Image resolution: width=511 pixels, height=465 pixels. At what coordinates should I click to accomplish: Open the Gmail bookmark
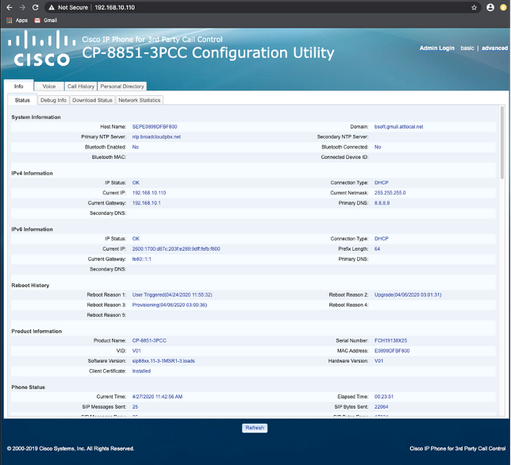pyautogui.click(x=46, y=20)
